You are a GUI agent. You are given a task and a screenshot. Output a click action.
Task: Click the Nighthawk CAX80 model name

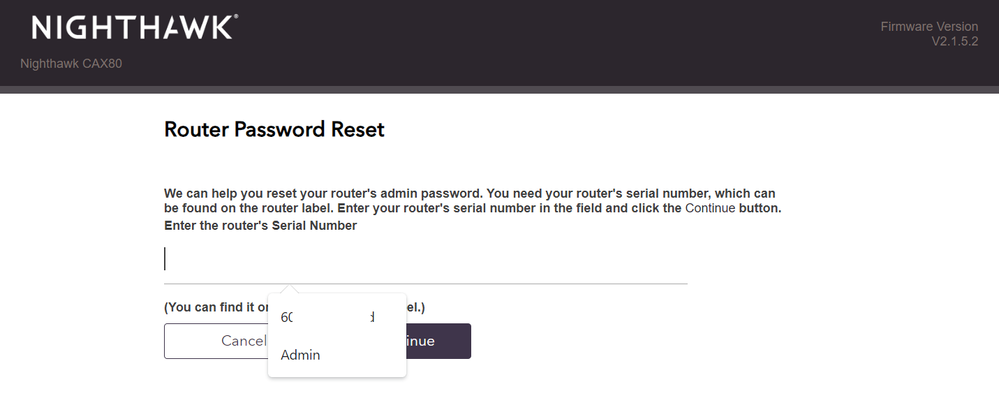(71, 65)
